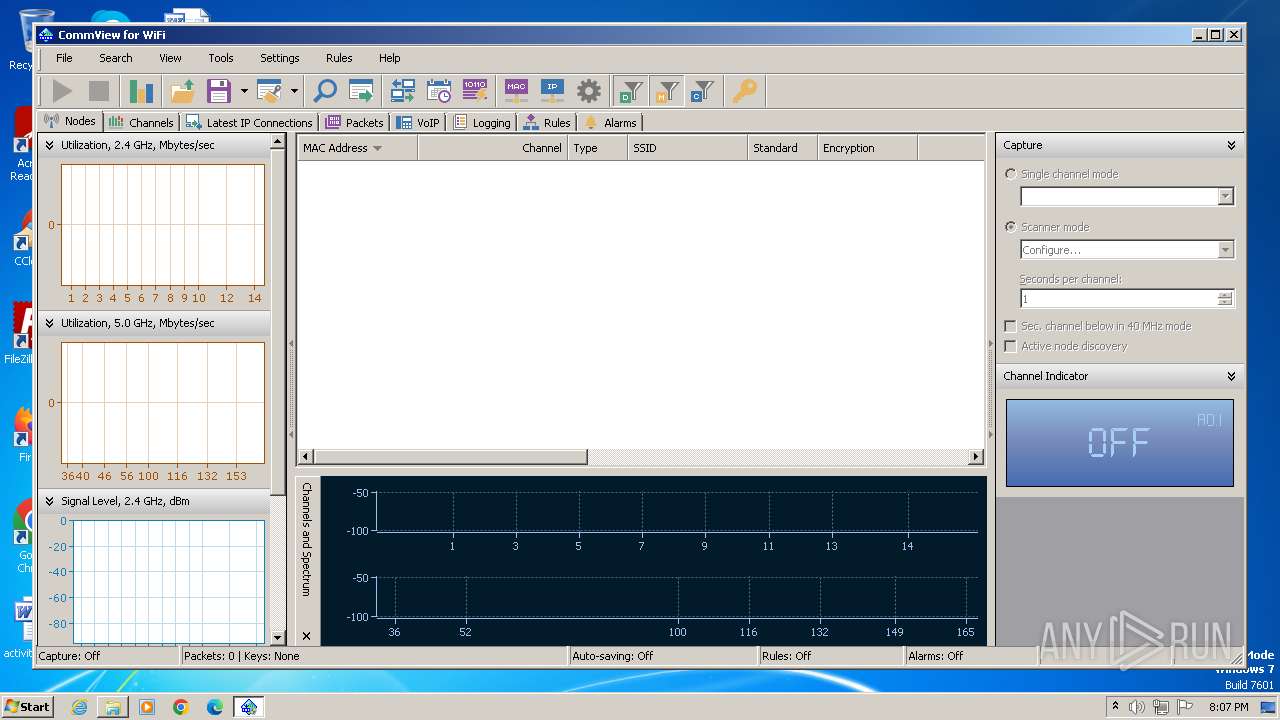Screen dimensions: 1280x720
Task: Open the Windows Start menu
Action: pyautogui.click(x=28, y=706)
